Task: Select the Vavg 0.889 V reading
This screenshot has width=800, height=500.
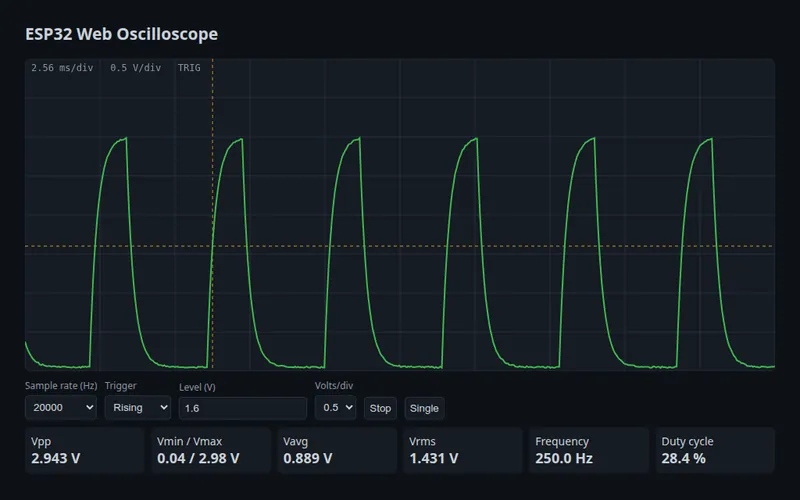Action: [x=337, y=451]
